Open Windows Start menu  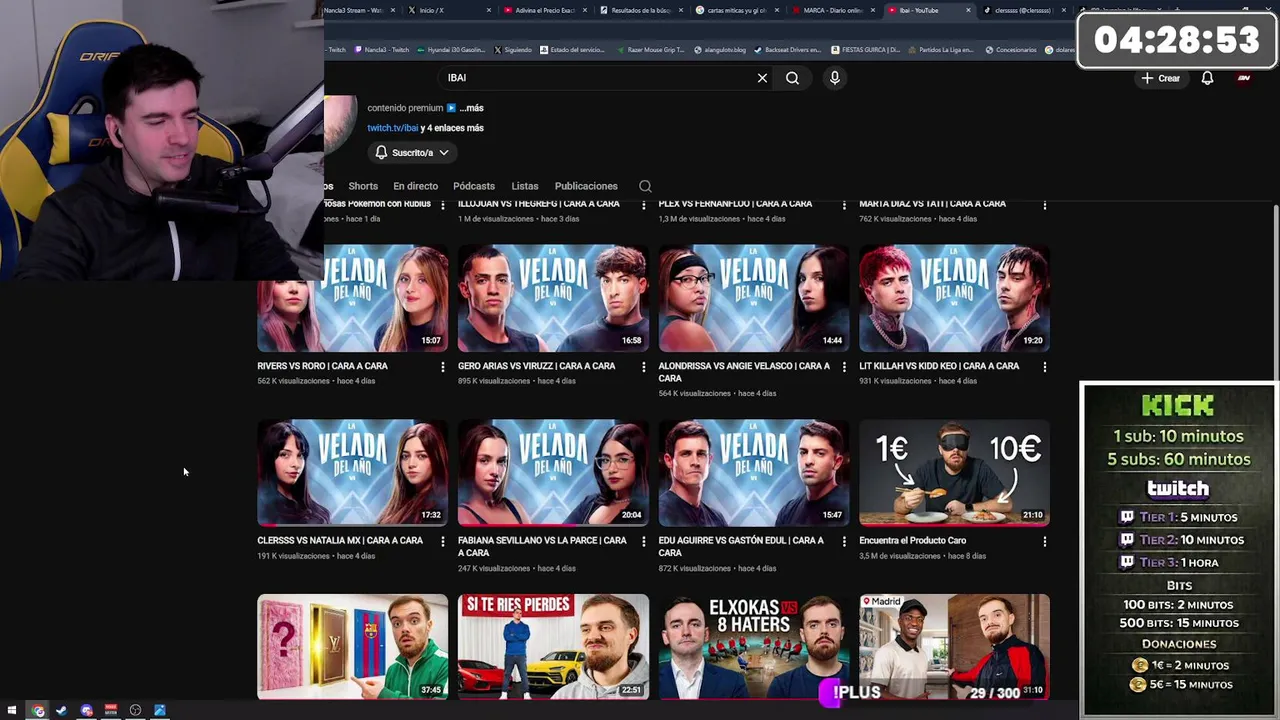(13, 710)
